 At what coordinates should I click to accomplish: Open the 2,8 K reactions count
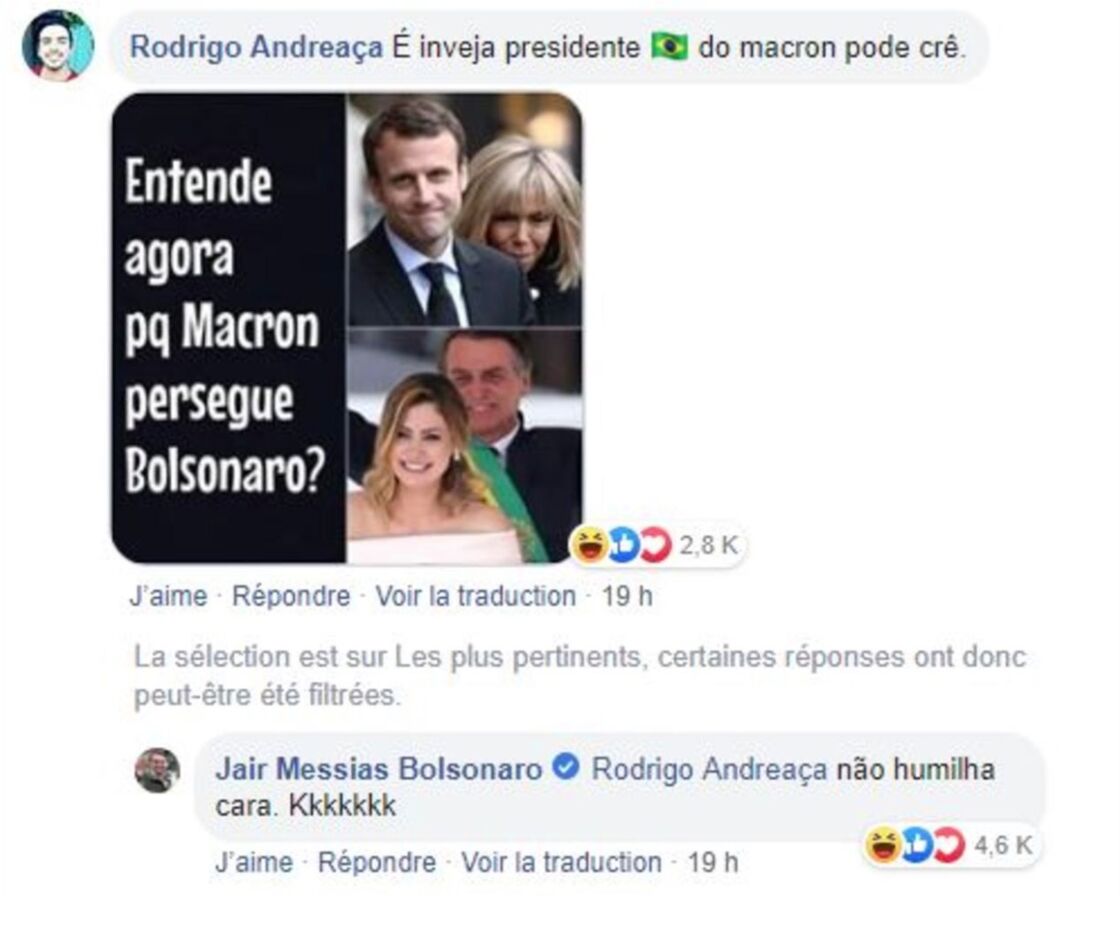pos(709,546)
